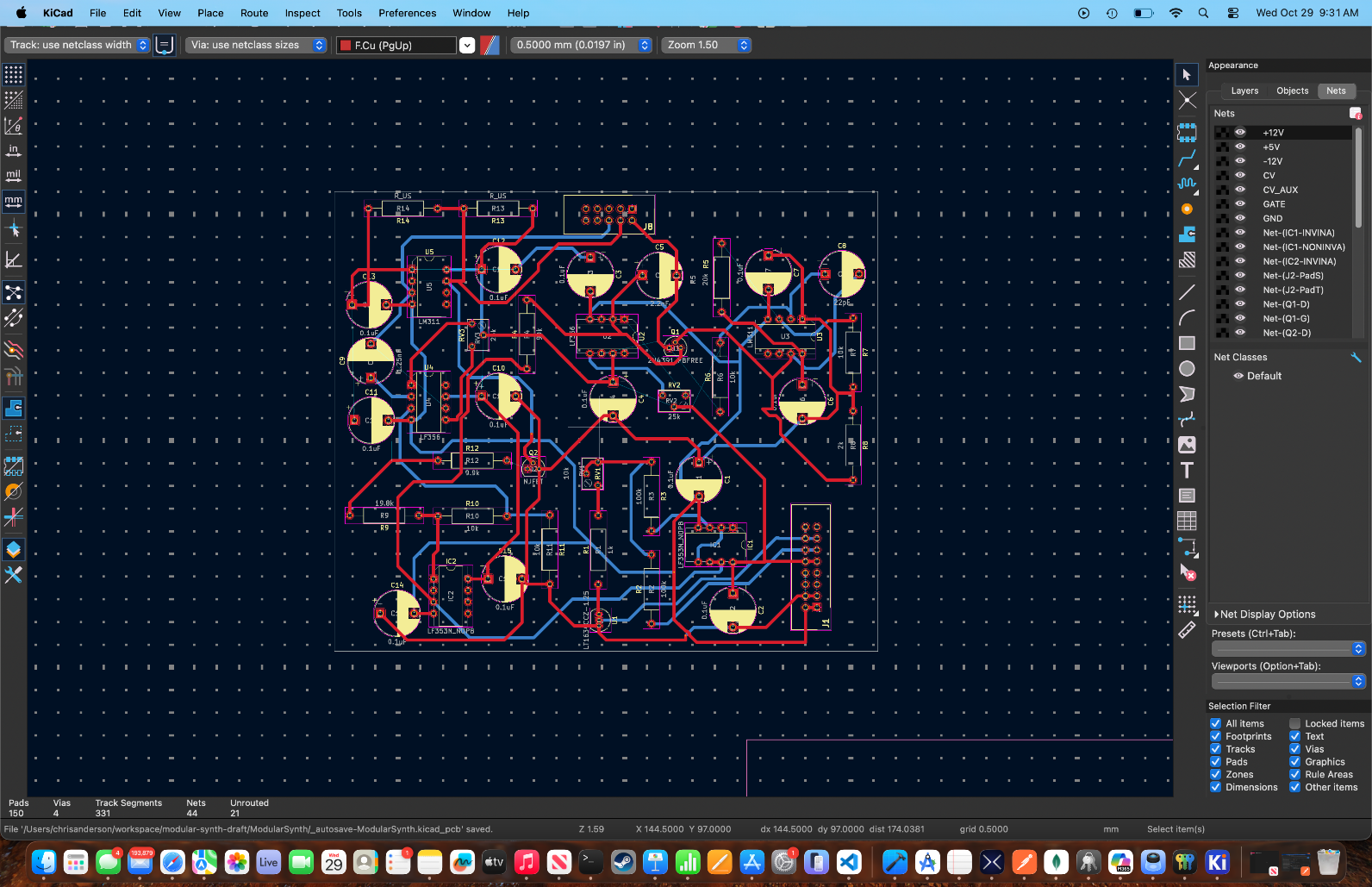The height and width of the screenshot is (887, 1372).
Task: Toggle ratsnest display in left toolbar
Action: tap(13, 293)
